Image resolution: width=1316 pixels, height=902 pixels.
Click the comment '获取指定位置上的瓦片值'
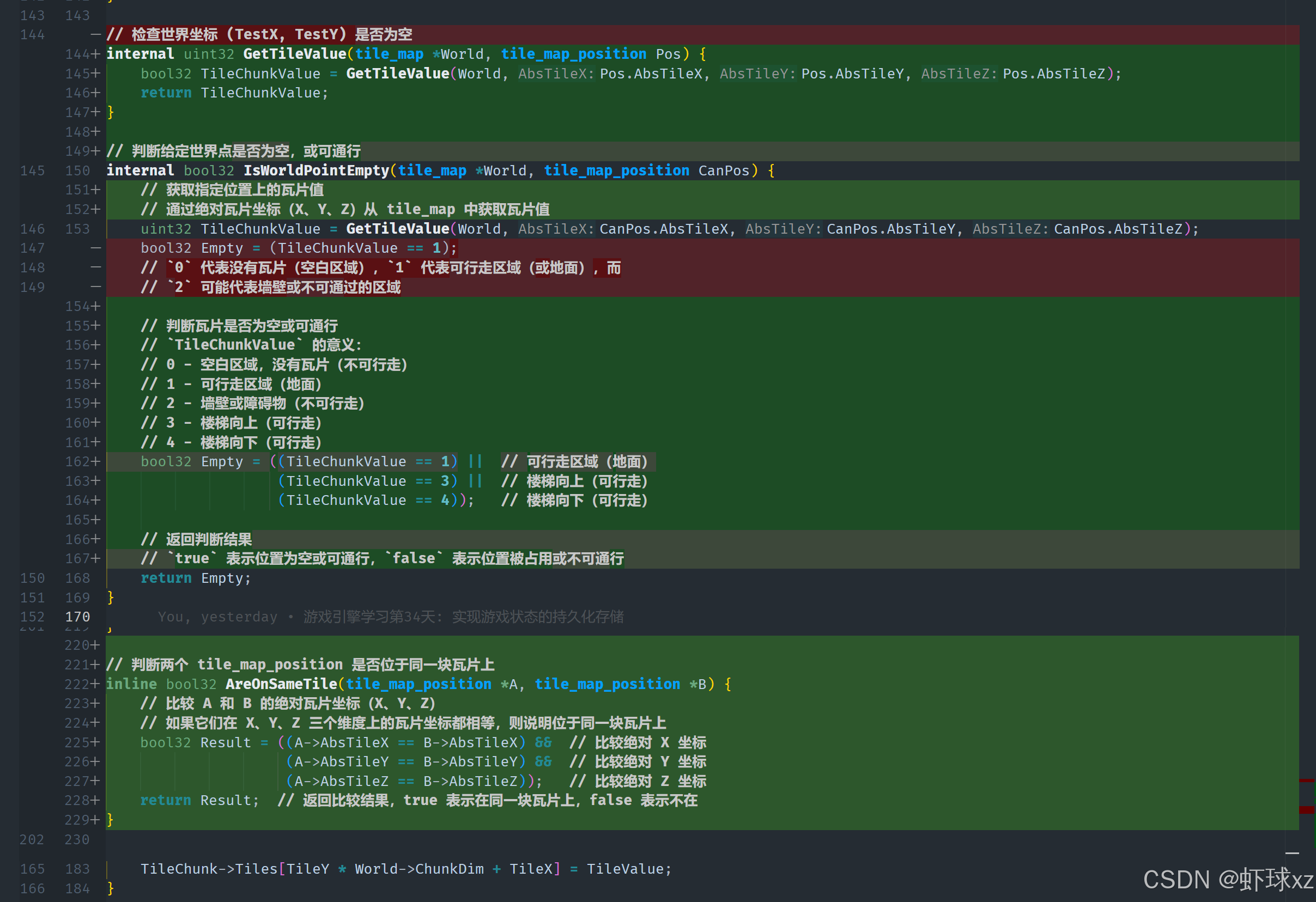(x=232, y=190)
